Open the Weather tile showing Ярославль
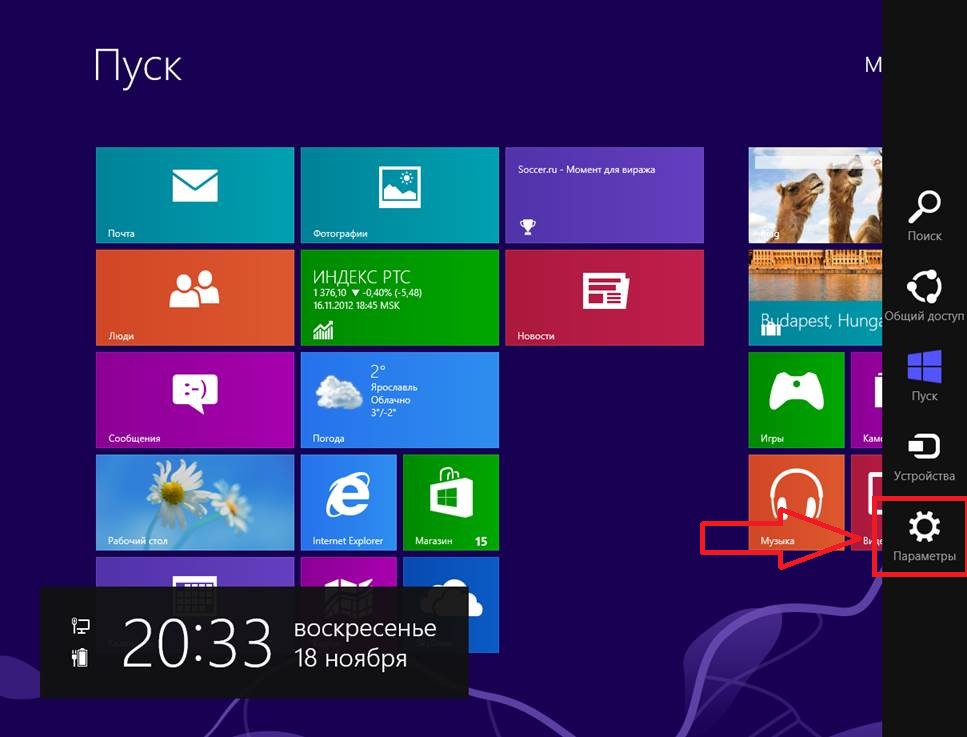This screenshot has width=967, height=737. [399, 399]
